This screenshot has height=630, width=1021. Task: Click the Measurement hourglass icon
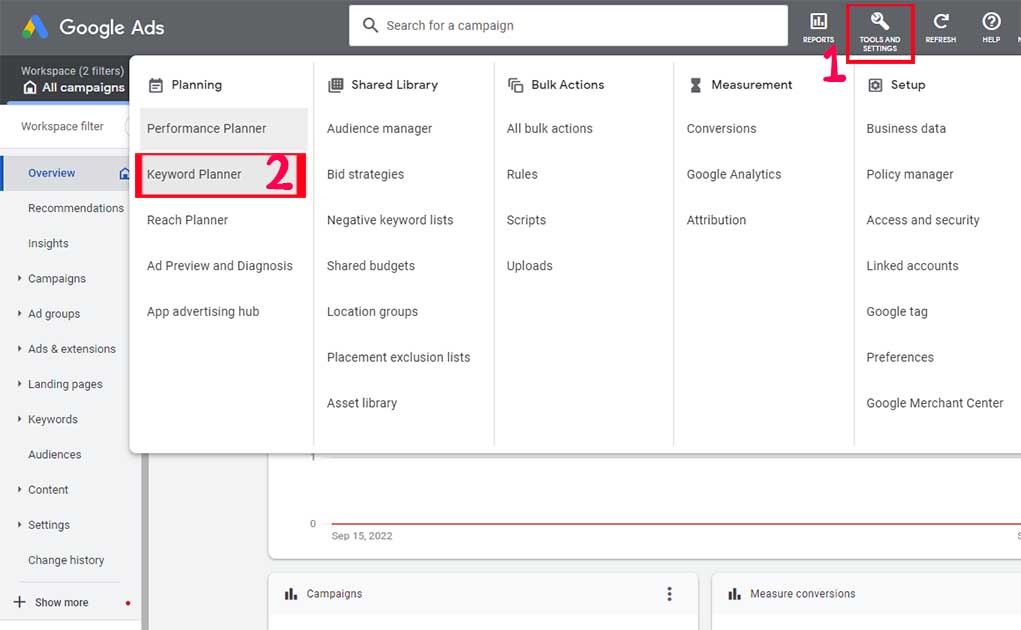[695, 85]
